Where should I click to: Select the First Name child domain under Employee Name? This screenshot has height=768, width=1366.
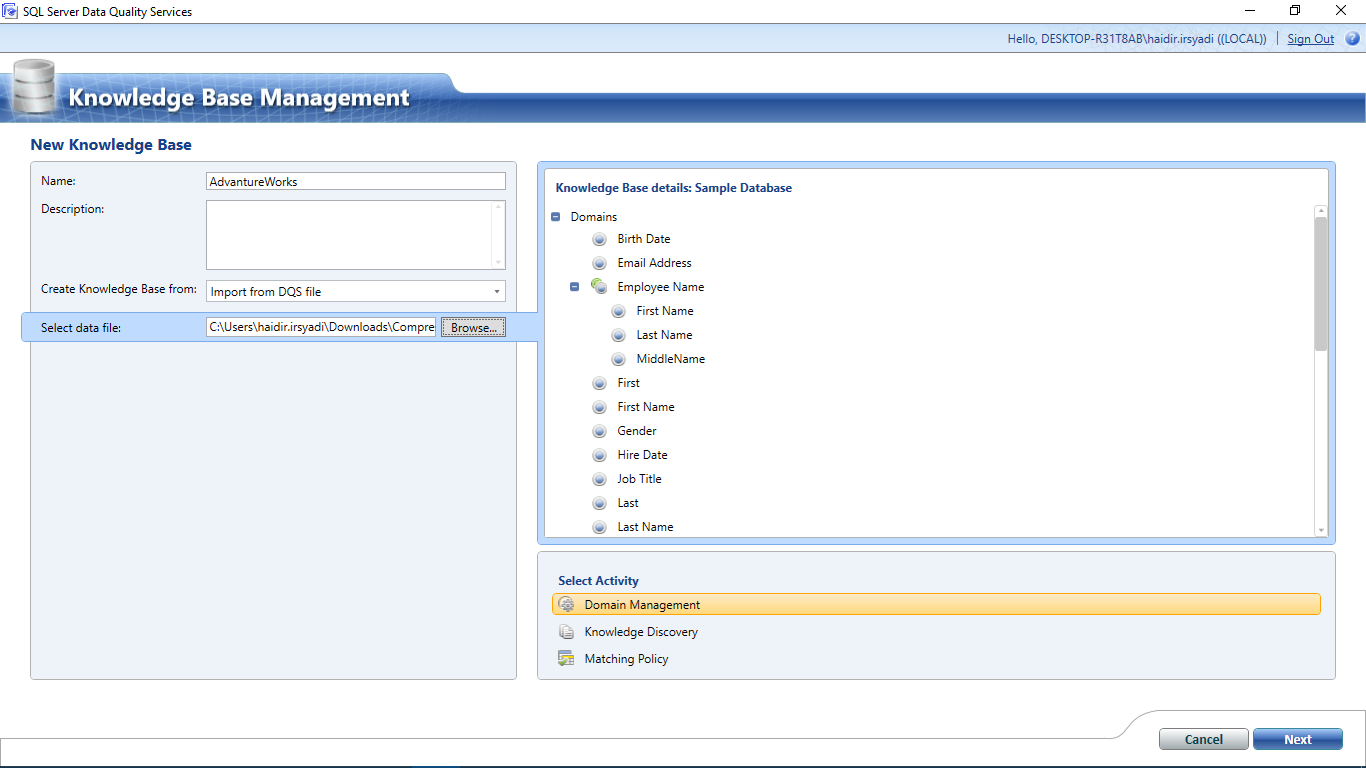(x=664, y=310)
